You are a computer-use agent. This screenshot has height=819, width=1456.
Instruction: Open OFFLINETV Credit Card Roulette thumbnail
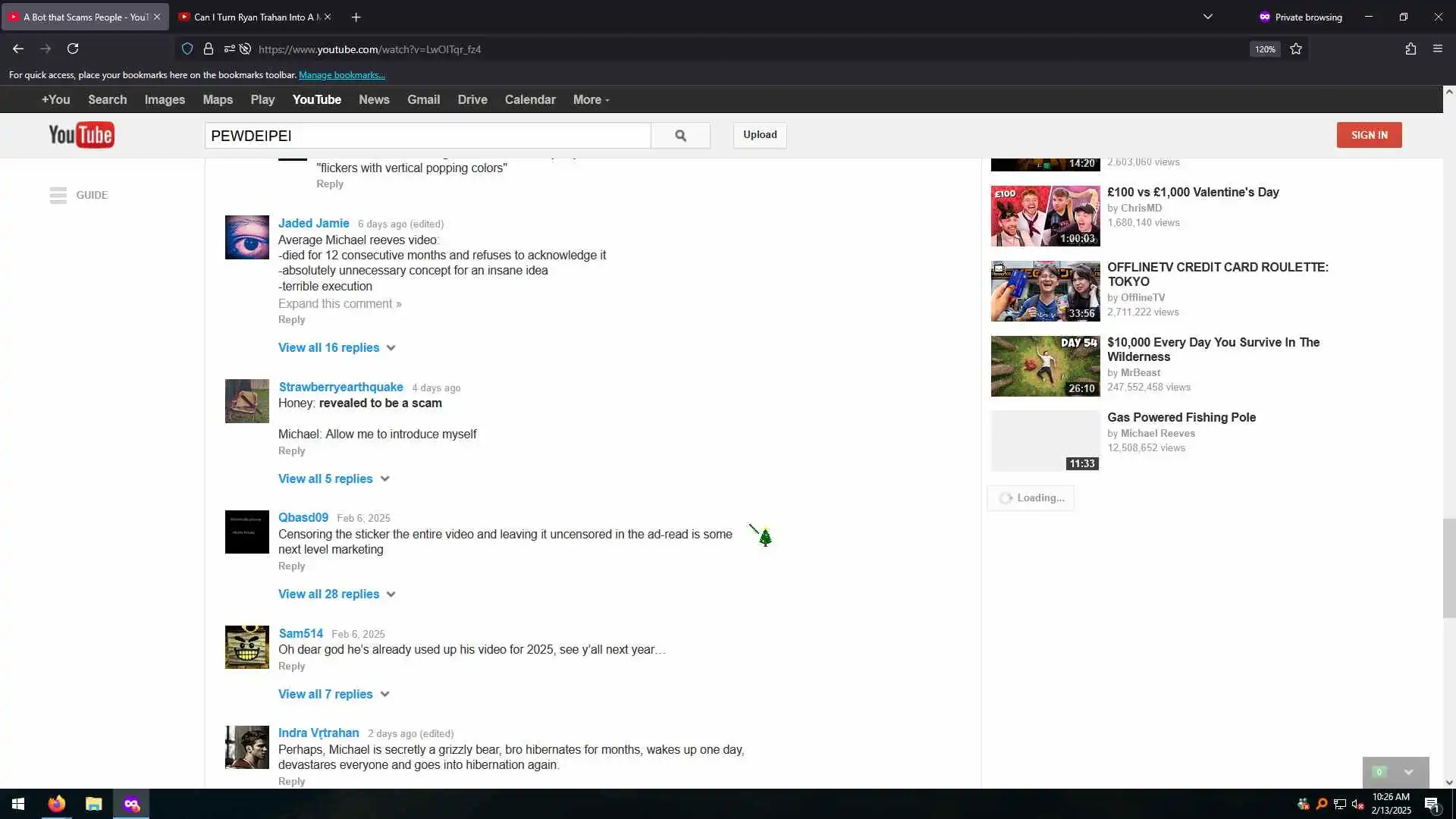point(1045,291)
